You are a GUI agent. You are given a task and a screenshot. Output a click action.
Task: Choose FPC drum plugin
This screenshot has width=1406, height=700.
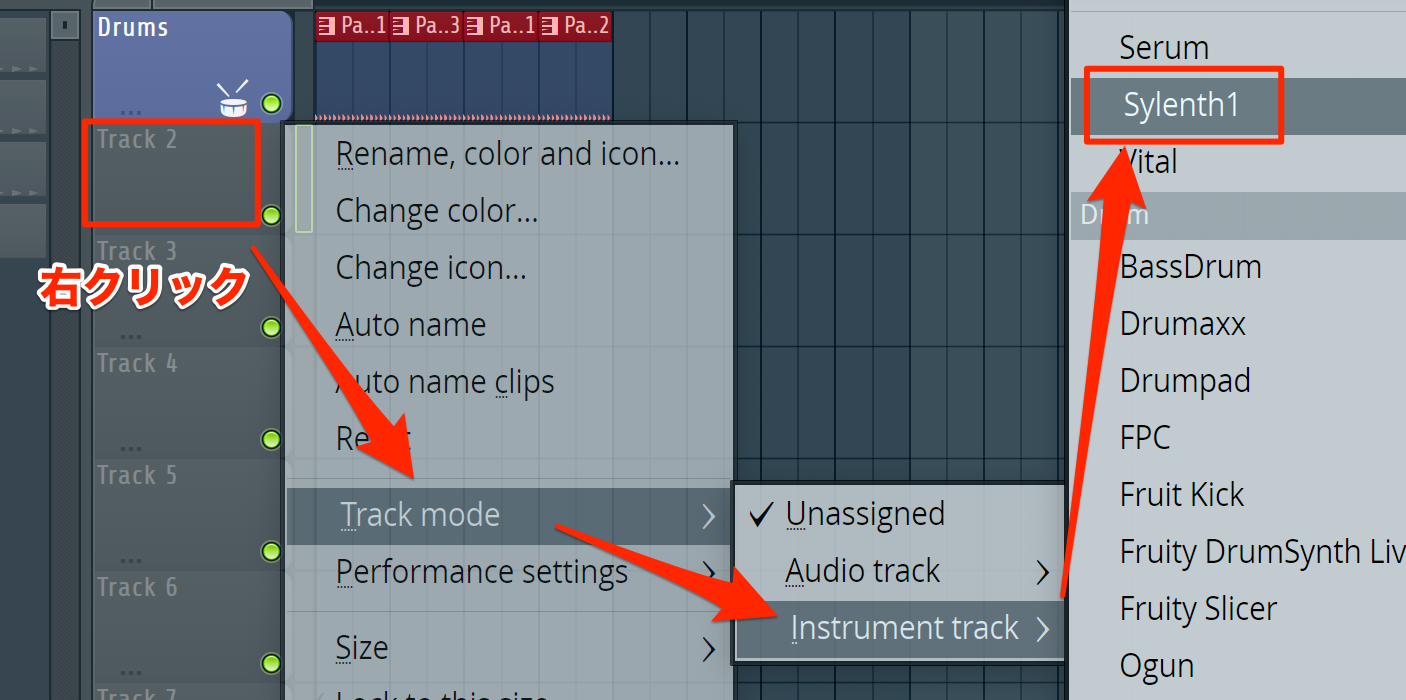(x=1145, y=437)
